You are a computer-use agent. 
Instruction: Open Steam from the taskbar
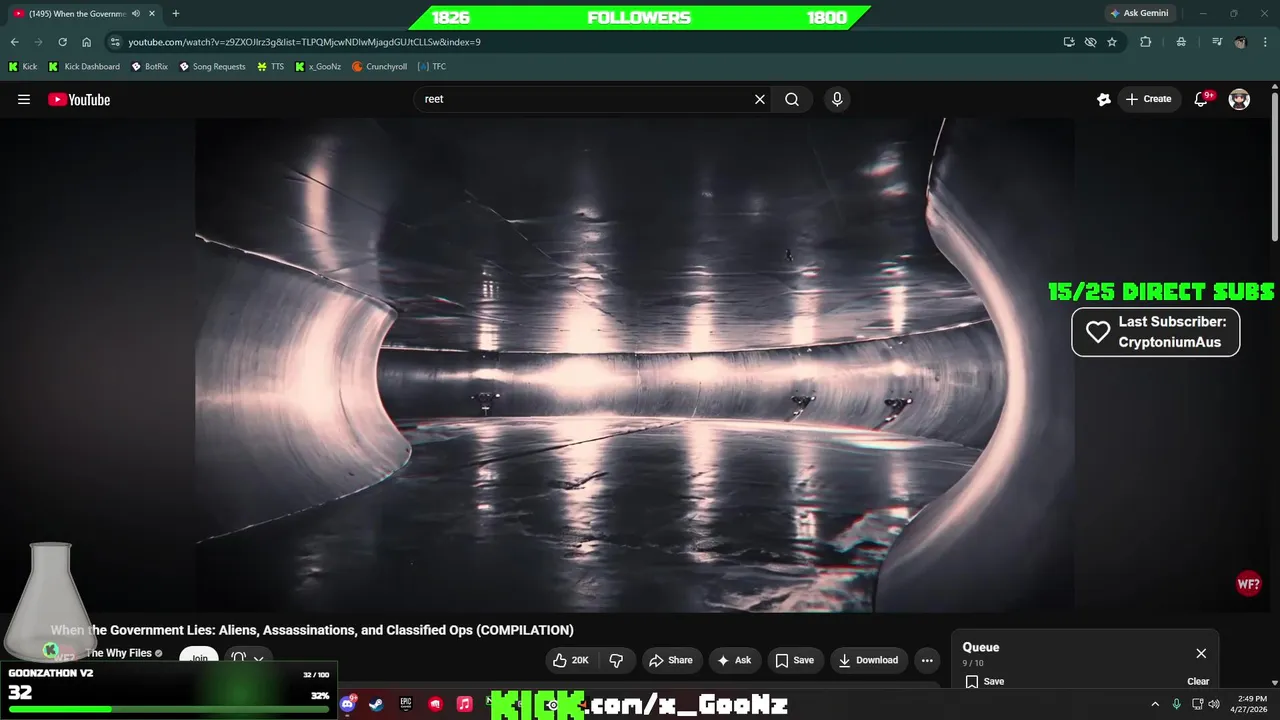point(376,704)
